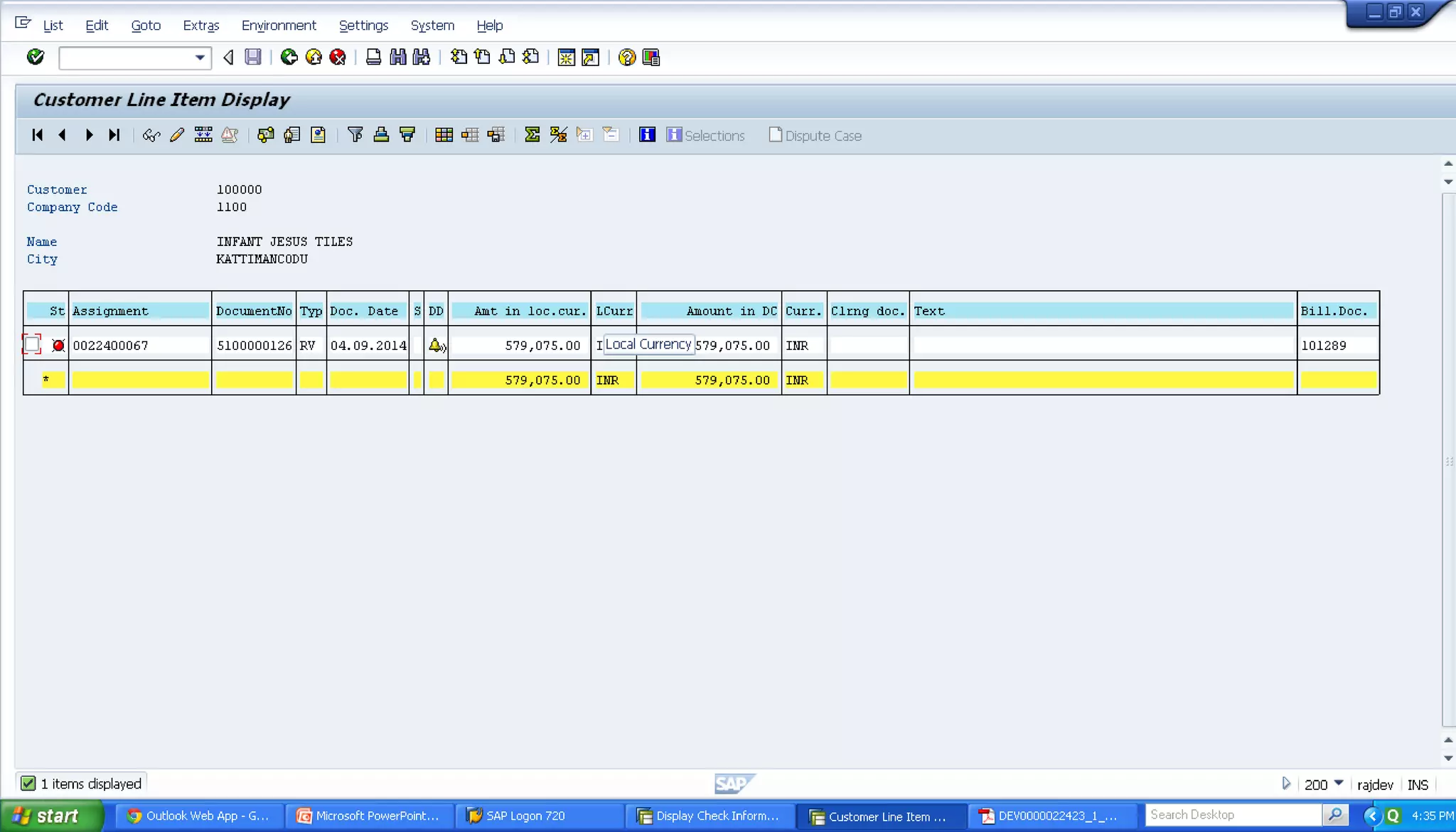Click the Last Page icon in standard toolbar
Image resolution: width=1456 pixels, height=832 pixels.
coord(531,57)
